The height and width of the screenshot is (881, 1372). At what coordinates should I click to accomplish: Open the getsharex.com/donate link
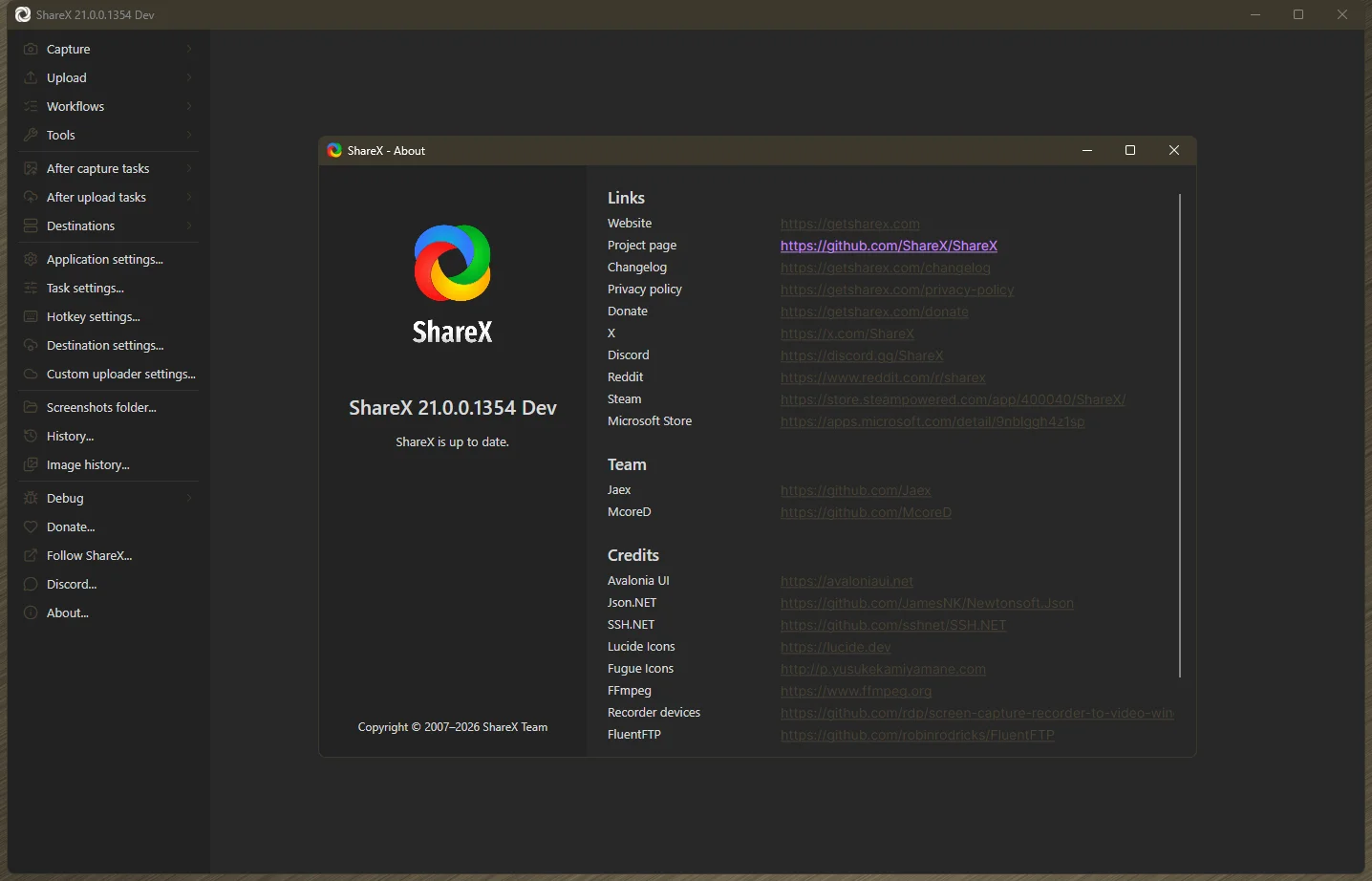coord(874,312)
